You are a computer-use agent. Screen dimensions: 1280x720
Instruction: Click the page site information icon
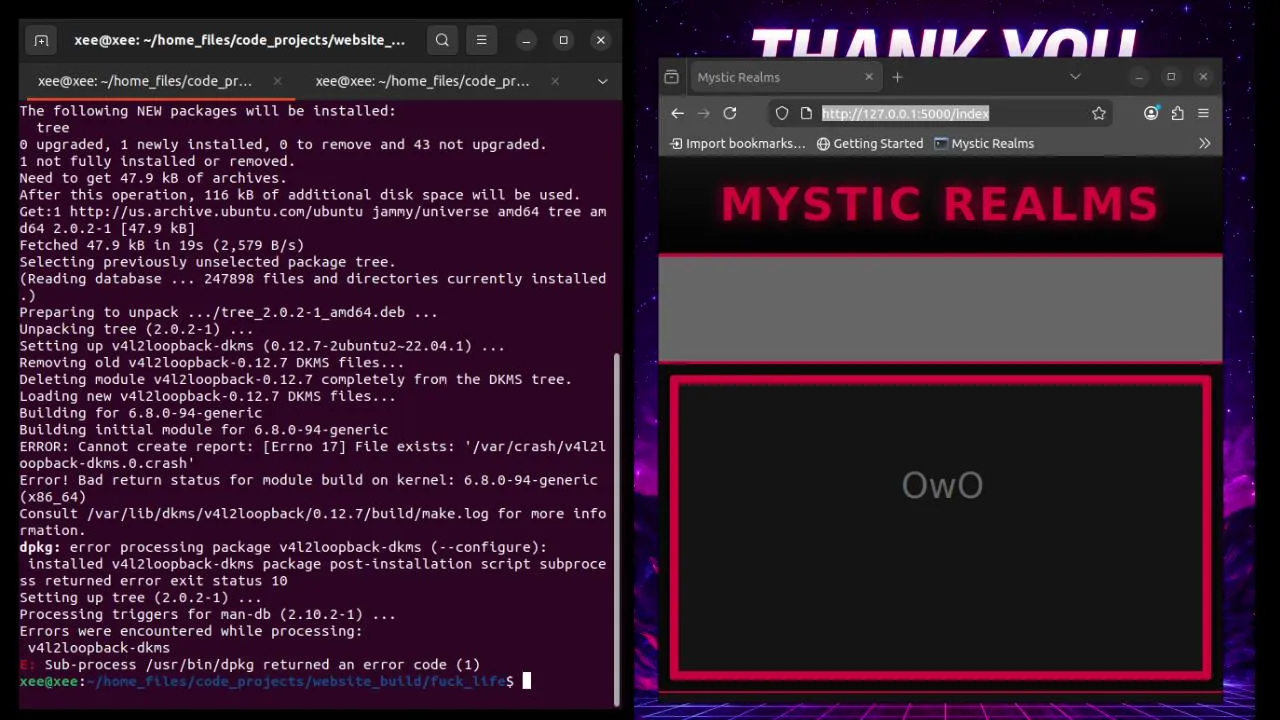click(x=806, y=113)
